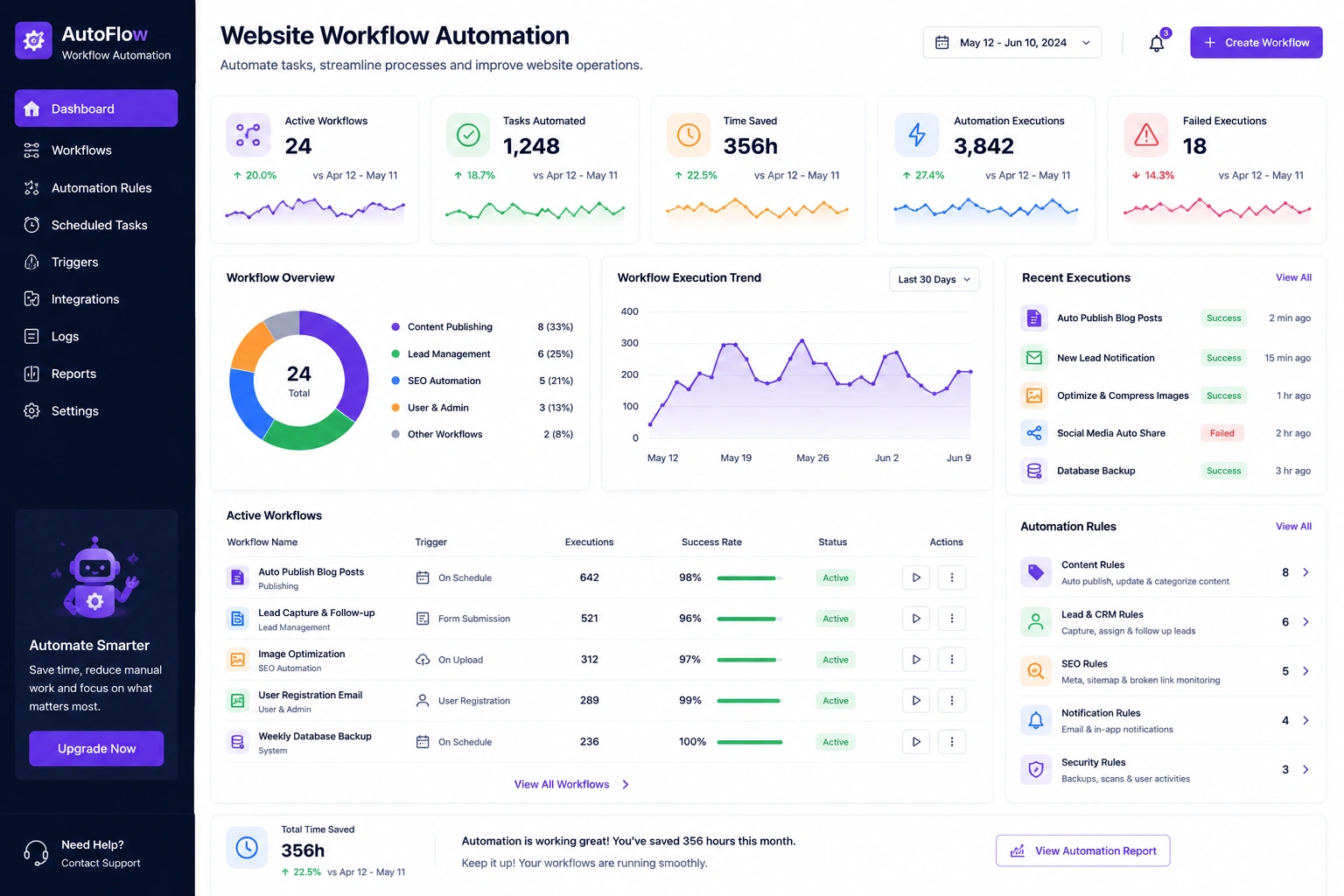Open the View All Workflows link
Screen dimensions: 1344x896
[x=571, y=785]
